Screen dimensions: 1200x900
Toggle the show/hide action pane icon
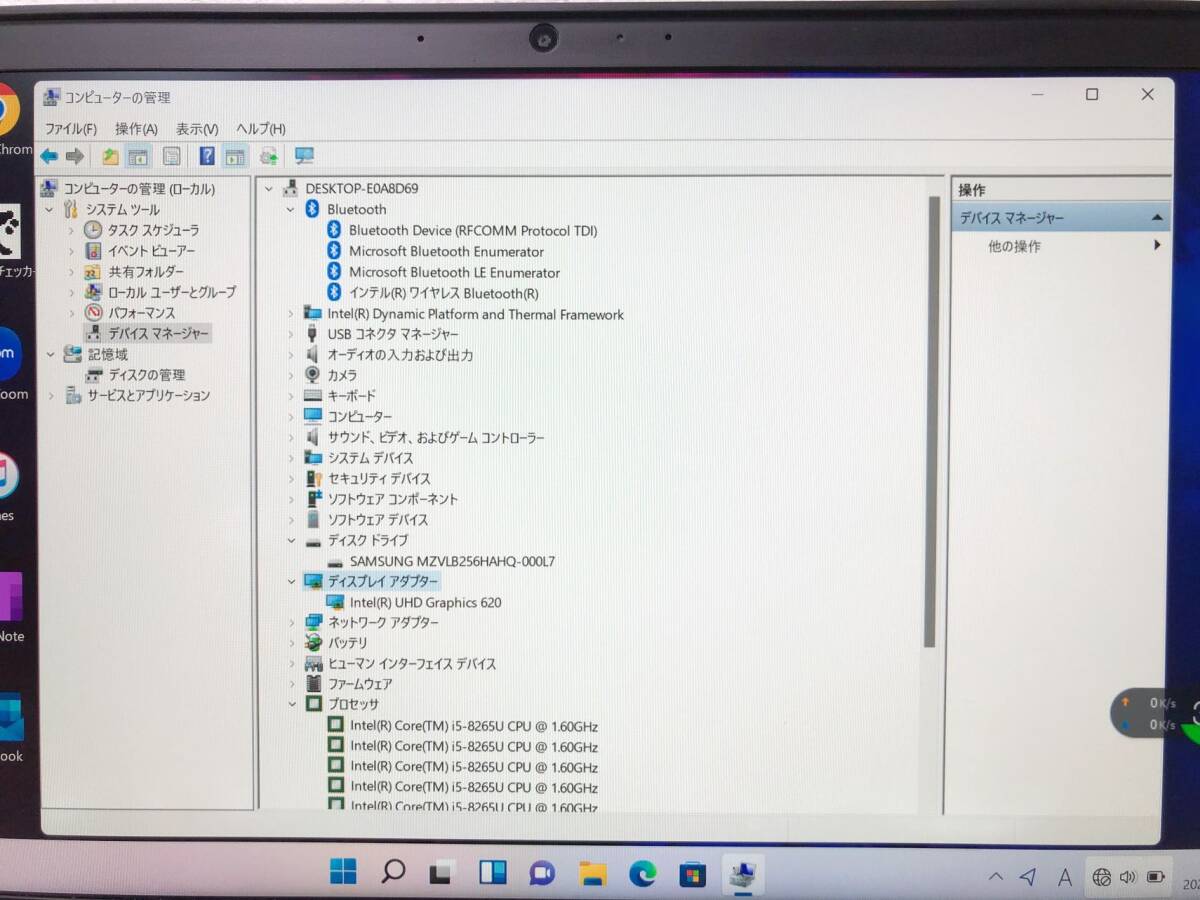click(235, 156)
